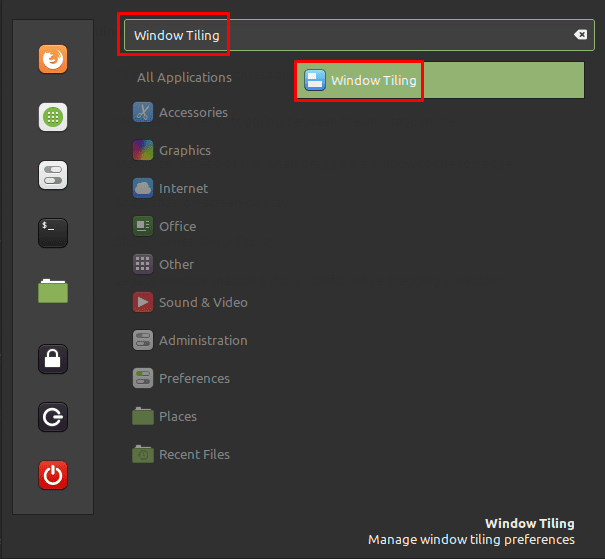Click the red power Quit icon
Screen dimensions: 605x559
point(53,475)
